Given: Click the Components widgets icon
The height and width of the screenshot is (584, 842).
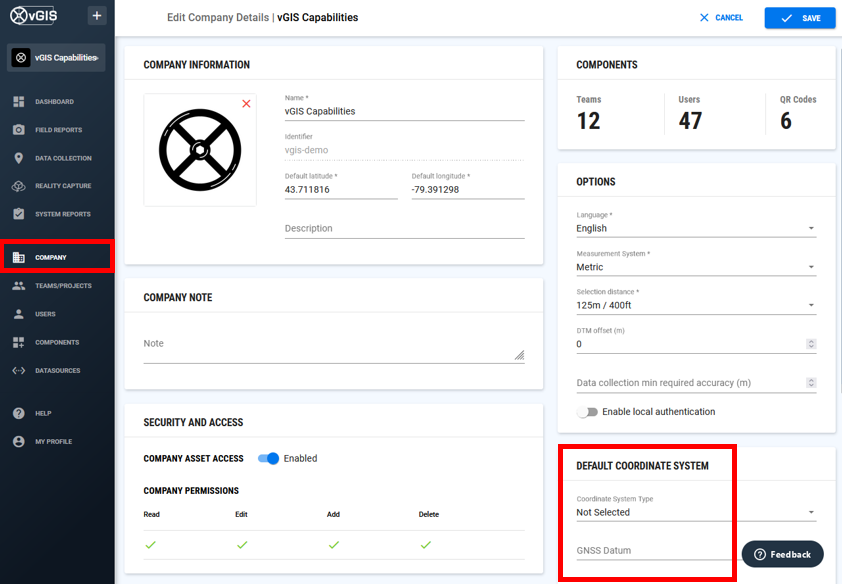Looking at the screenshot, I should coord(19,342).
